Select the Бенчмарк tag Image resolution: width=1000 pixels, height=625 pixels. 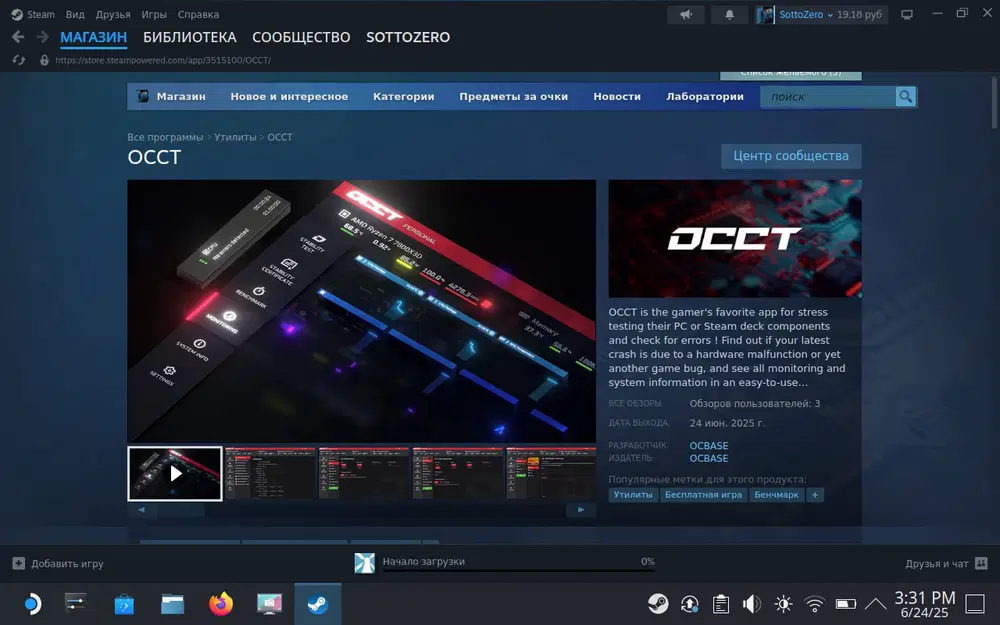(776, 495)
